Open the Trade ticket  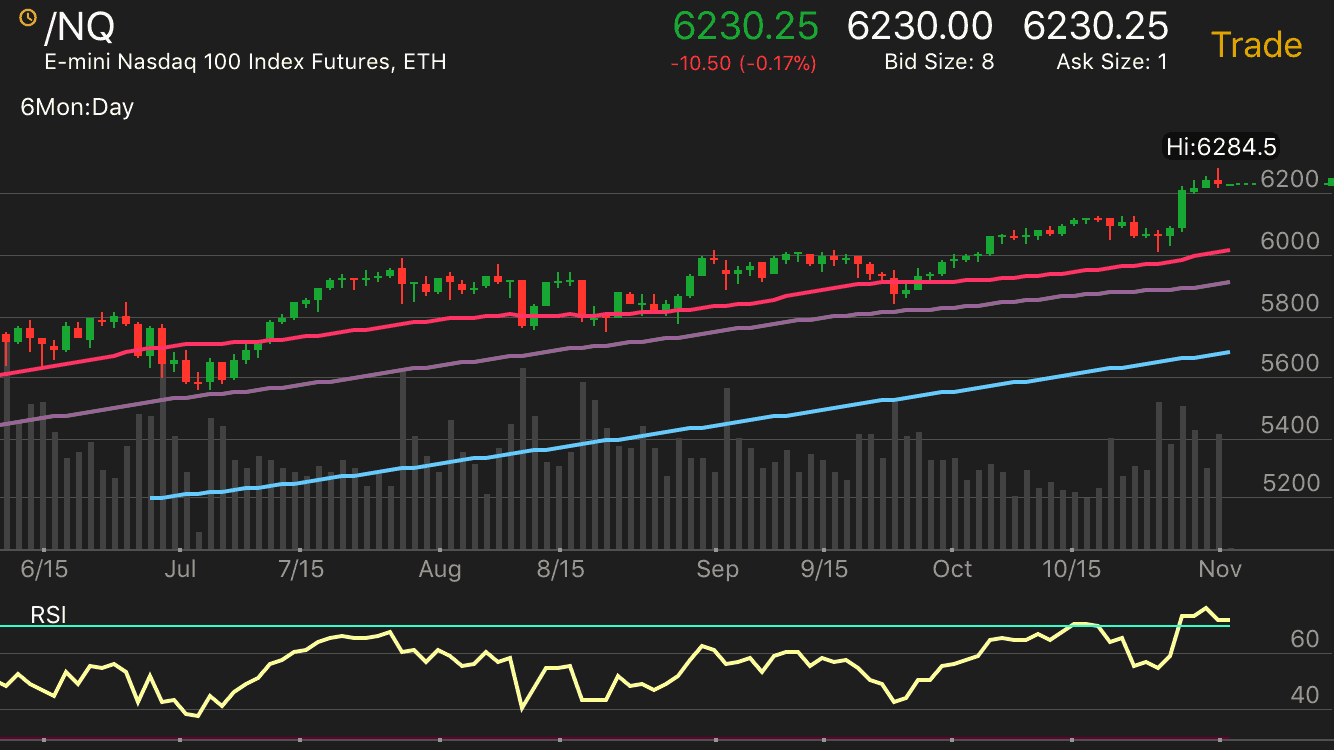pyautogui.click(x=1256, y=45)
